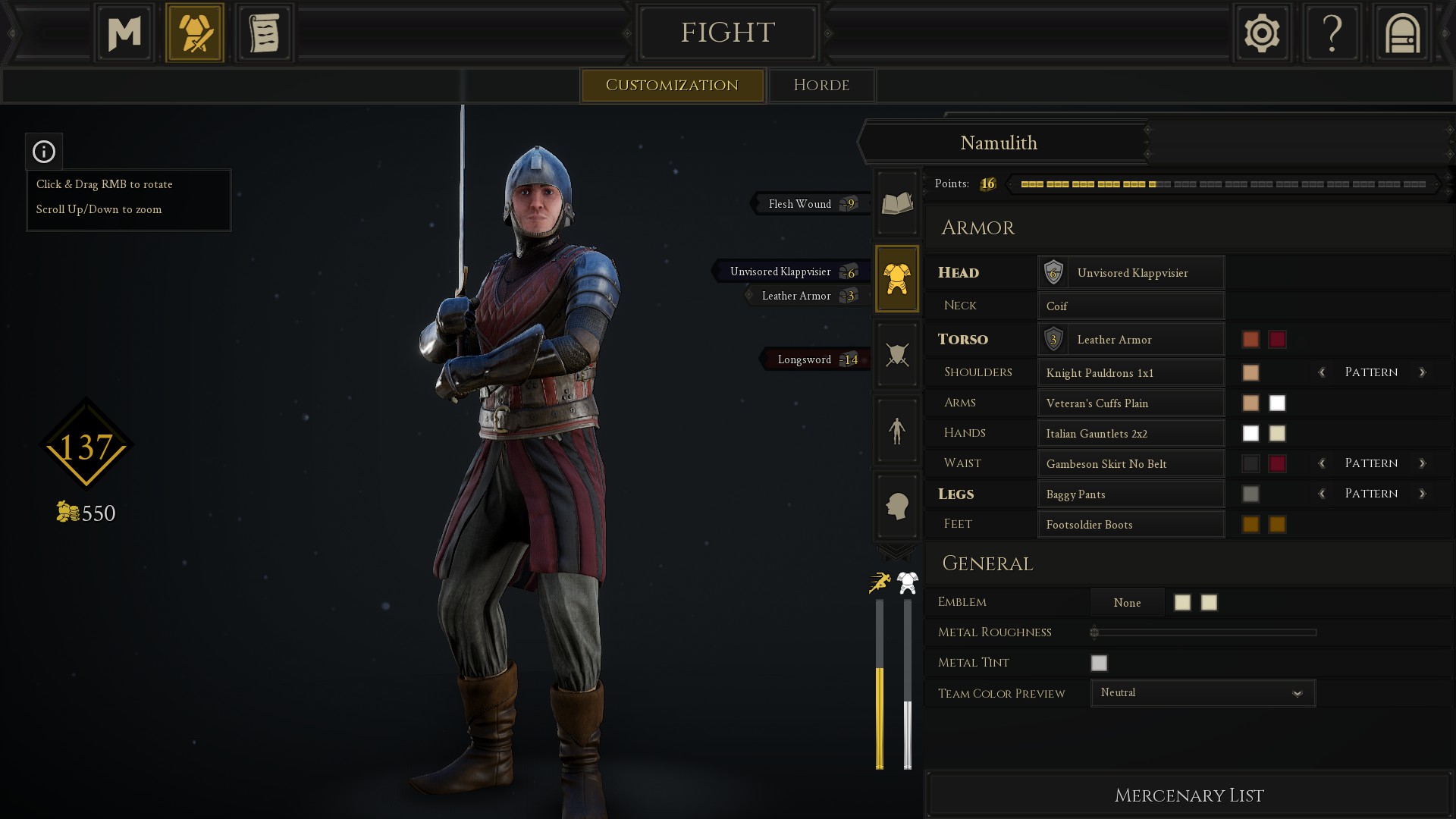The width and height of the screenshot is (1456, 819).
Task: Expand the Team Color Preview dropdown
Action: pyautogui.click(x=1203, y=693)
